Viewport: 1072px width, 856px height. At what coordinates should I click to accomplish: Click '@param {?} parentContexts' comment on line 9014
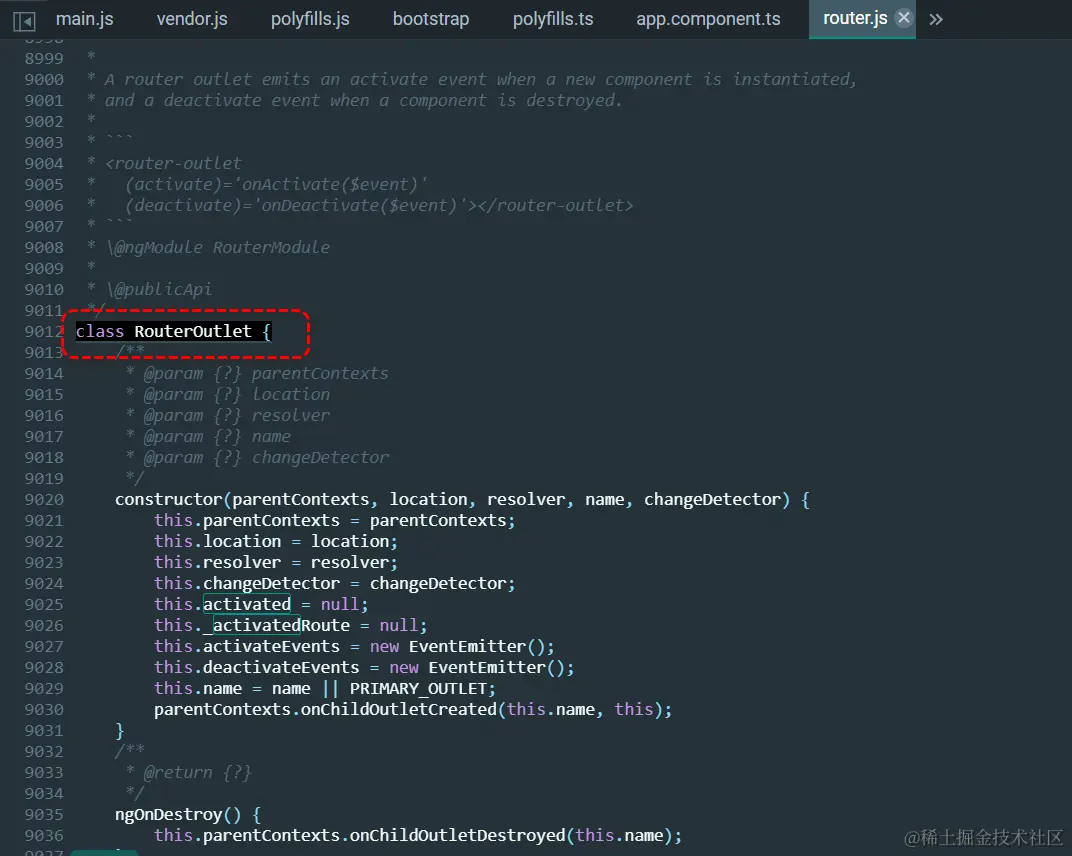click(x=266, y=373)
